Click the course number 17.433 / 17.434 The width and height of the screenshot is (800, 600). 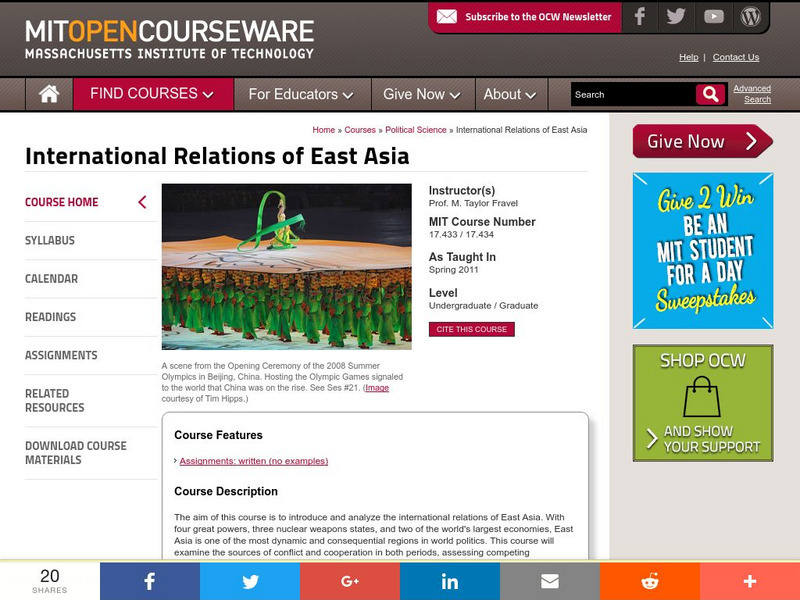(x=461, y=235)
